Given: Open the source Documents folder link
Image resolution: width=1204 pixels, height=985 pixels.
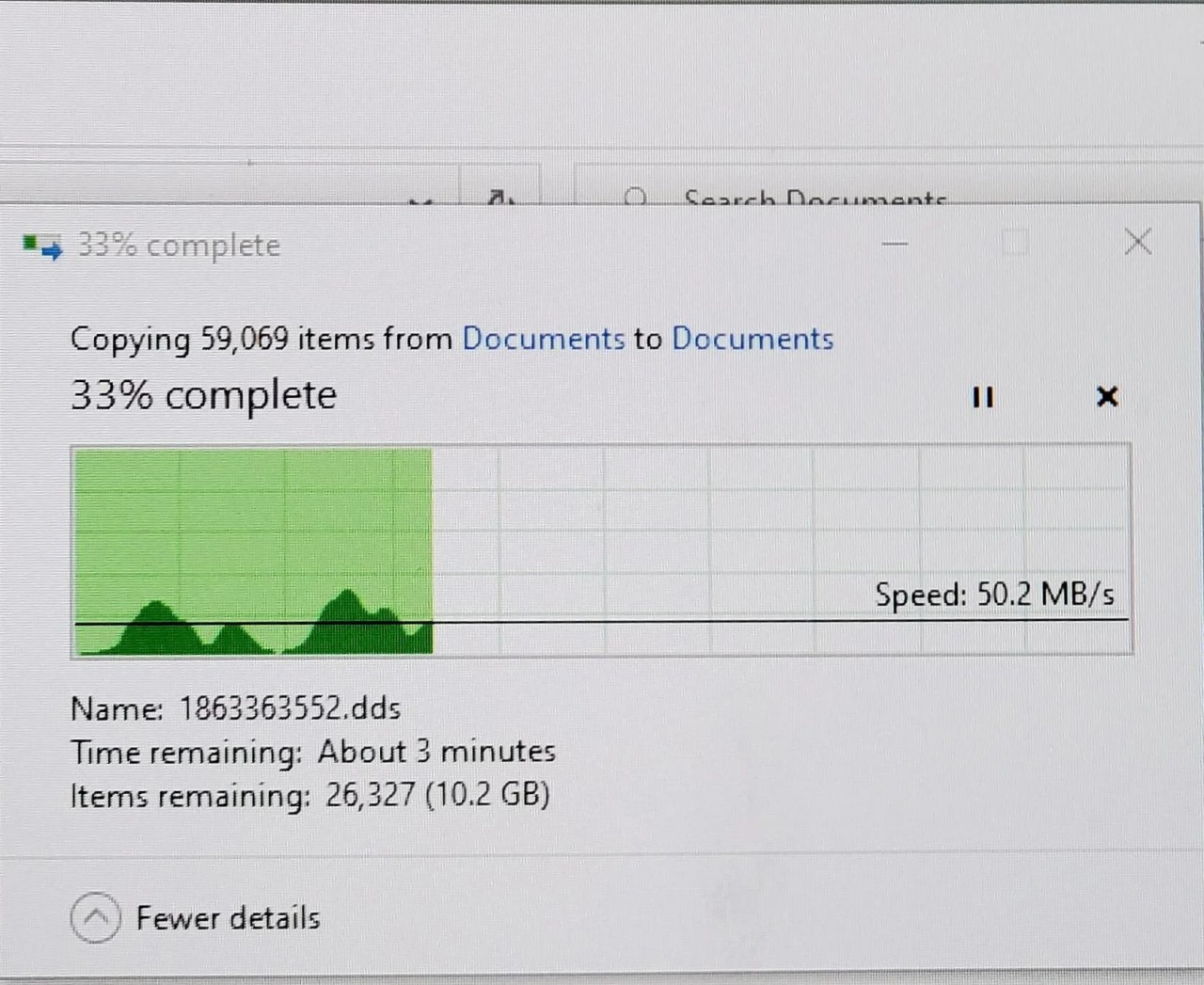Looking at the screenshot, I should pyautogui.click(x=543, y=339).
